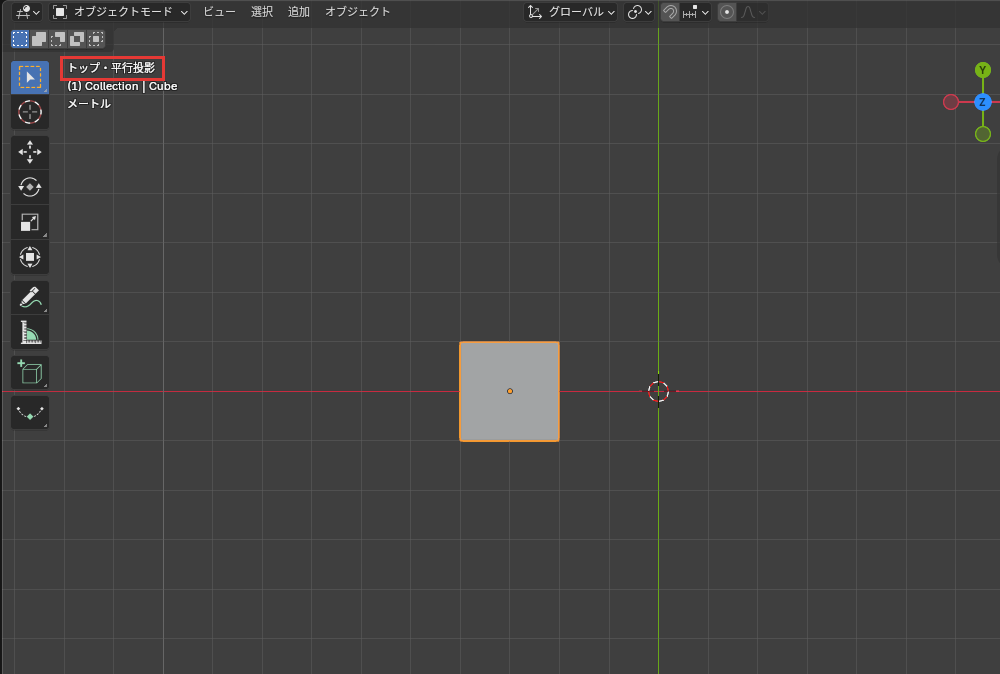1000x674 pixels.
Task: Select the Select Box tool
Action: pos(30,77)
